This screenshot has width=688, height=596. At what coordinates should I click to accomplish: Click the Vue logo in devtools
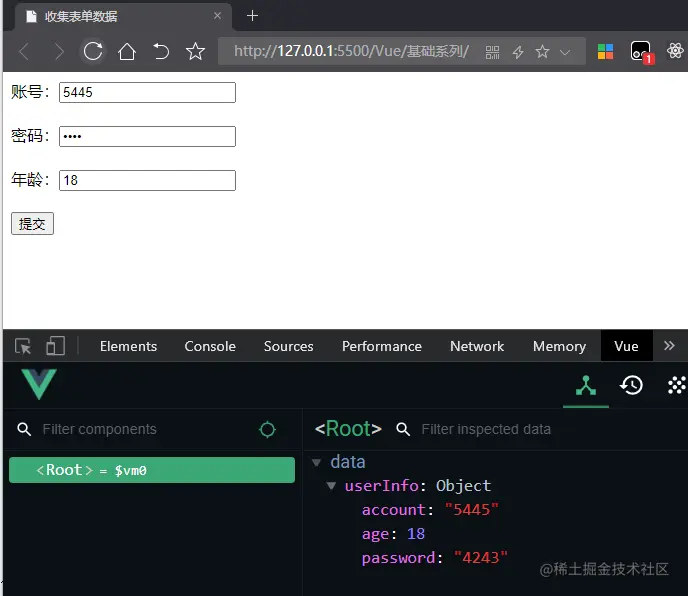pyautogui.click(x=39, y=384)
